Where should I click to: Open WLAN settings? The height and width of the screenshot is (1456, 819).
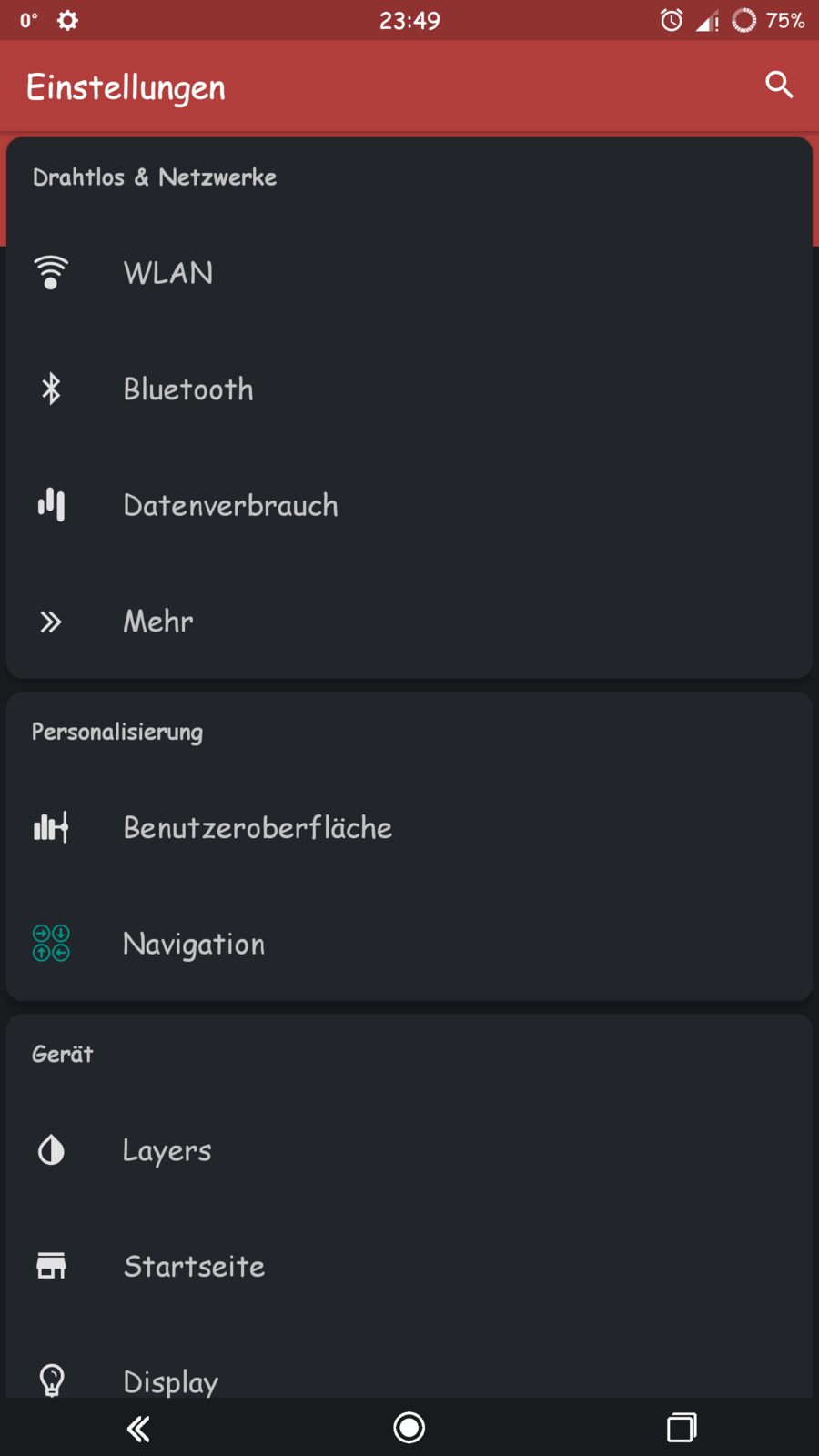[168, 273]
